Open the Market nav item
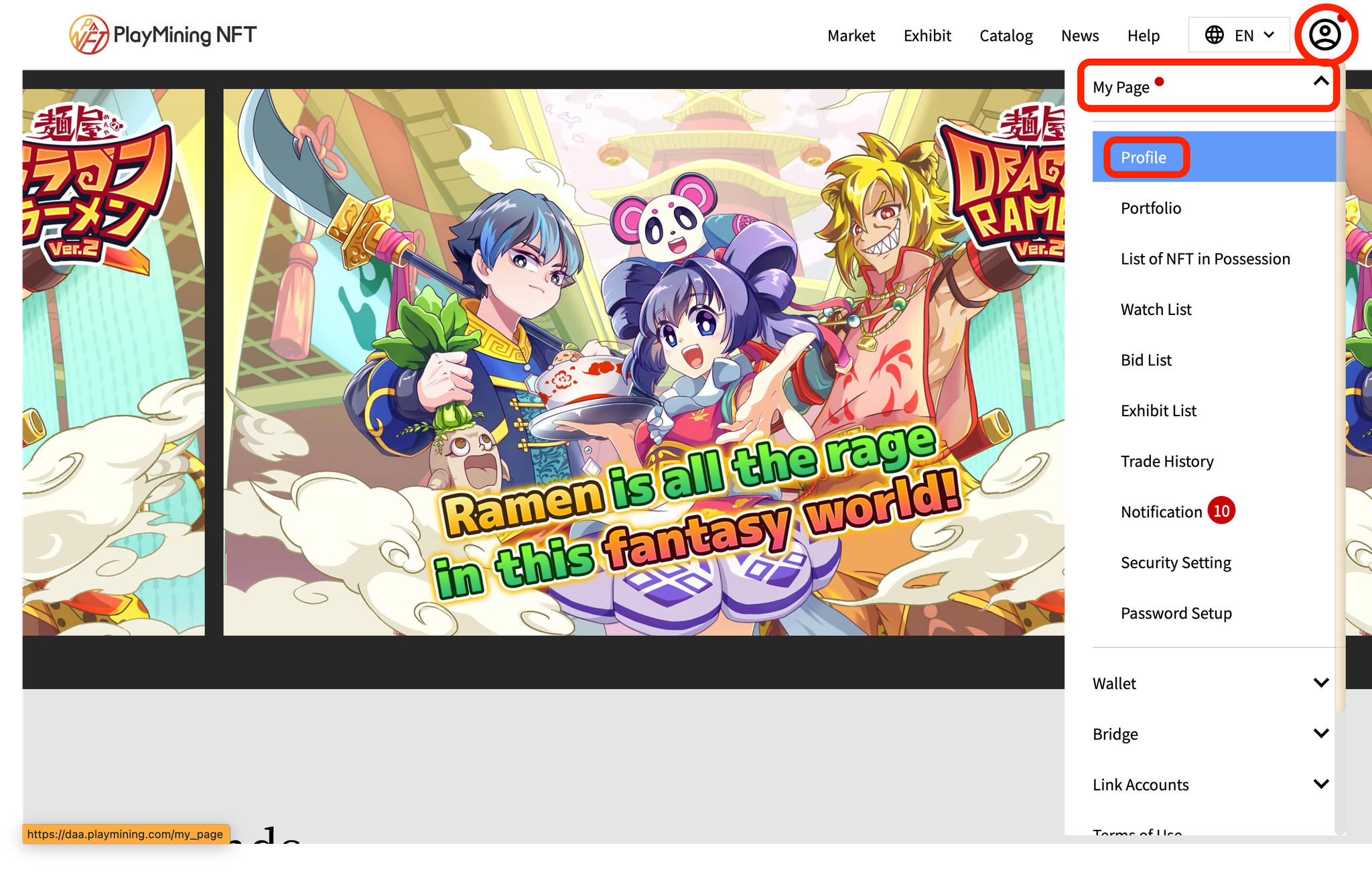Screen dimensions: 1372x870 tap(851, 36)
